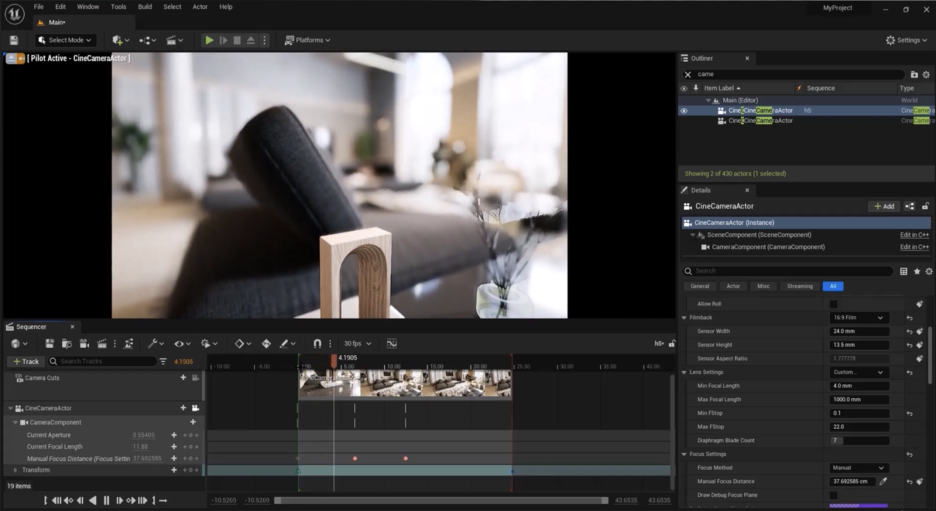This screenshot has width=936, height=511.
Task: Click the Track button in Sequencer
Action: [26, 361]
